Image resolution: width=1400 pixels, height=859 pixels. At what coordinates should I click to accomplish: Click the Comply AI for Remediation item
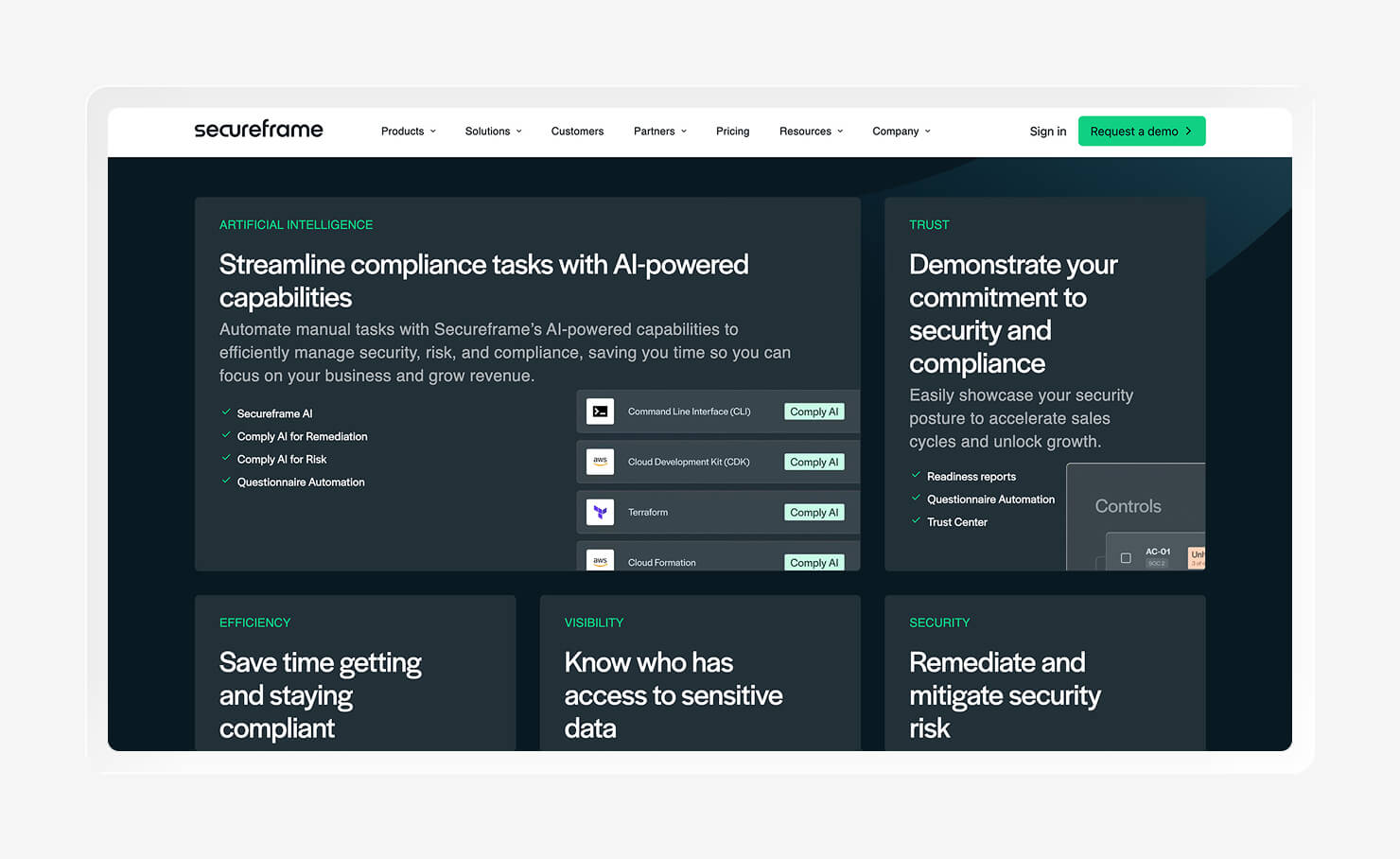(302, 436)
